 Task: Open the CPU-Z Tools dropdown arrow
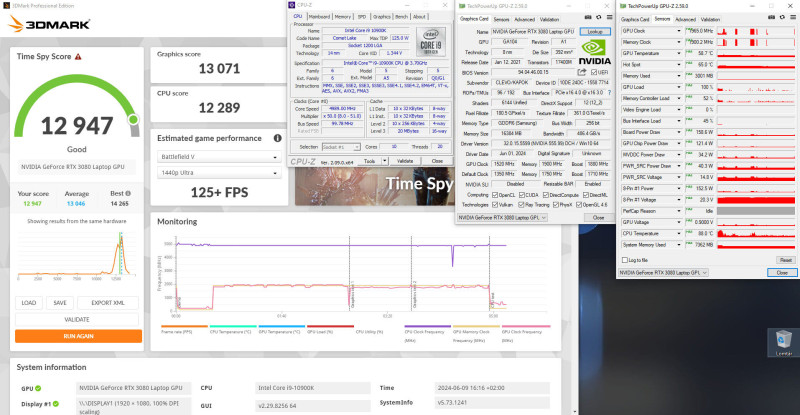tap(385, 161)
